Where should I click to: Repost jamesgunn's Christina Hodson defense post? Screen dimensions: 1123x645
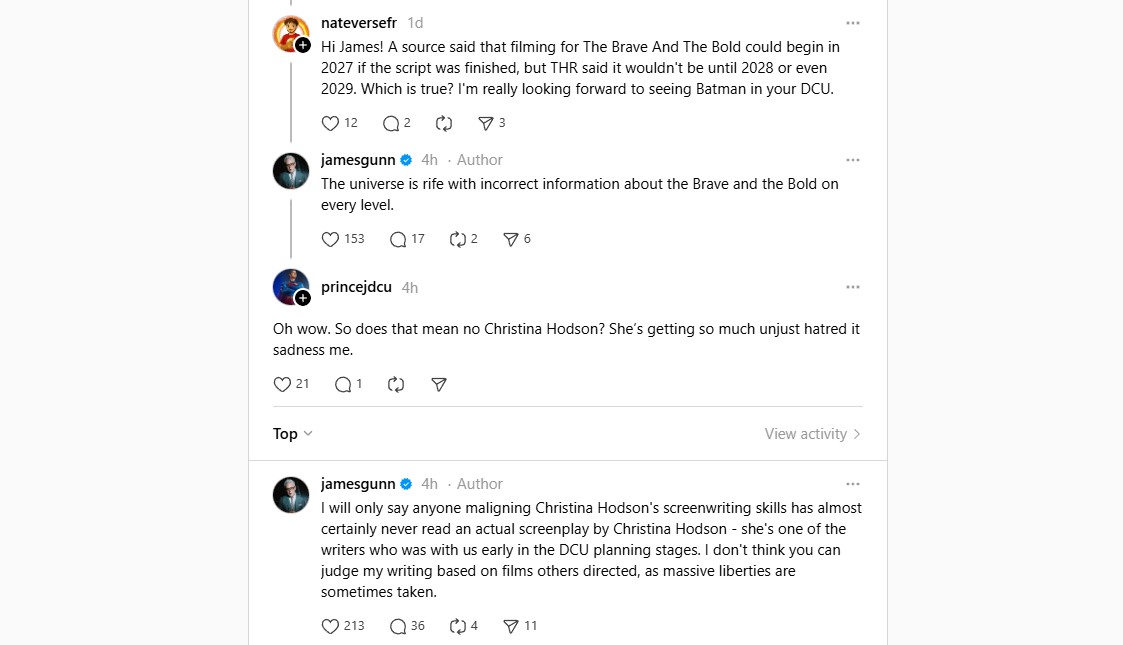pos(457,626)
